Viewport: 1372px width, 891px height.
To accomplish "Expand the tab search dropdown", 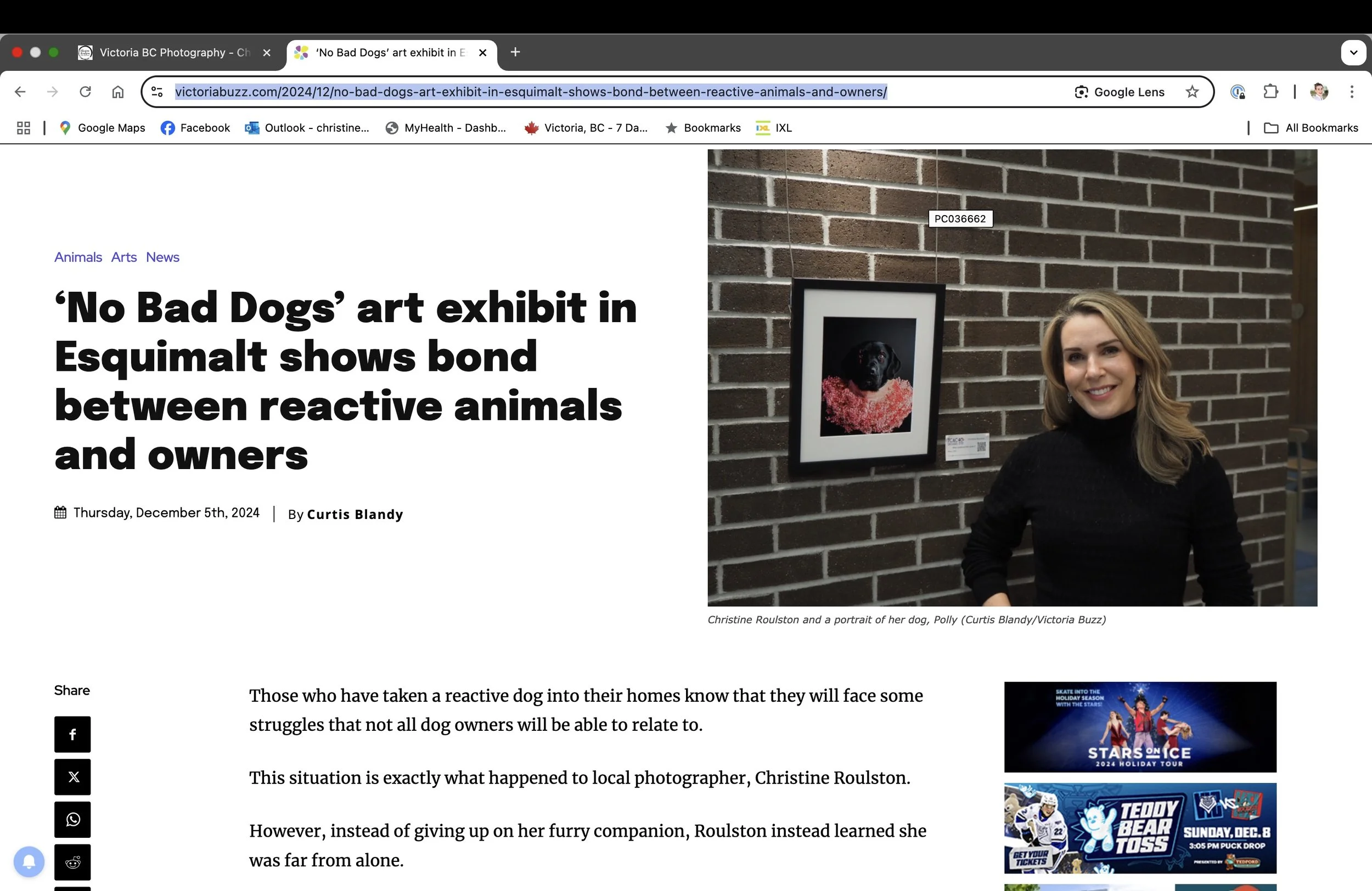I will click(x=1353, y=53).
